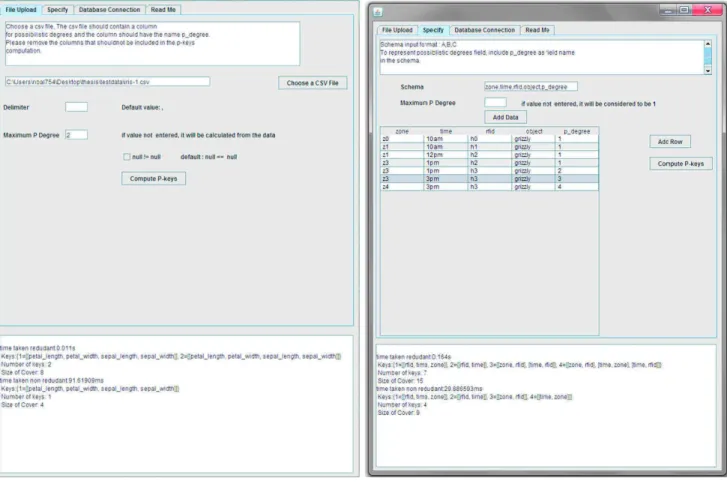
Task: Click the right window's Maximum P Degree field
Action: 495,102
